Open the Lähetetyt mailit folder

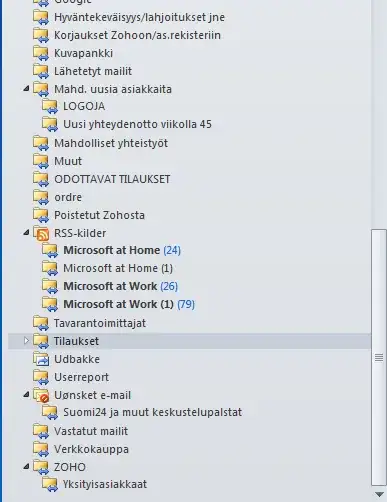click(x=93, y=71)
